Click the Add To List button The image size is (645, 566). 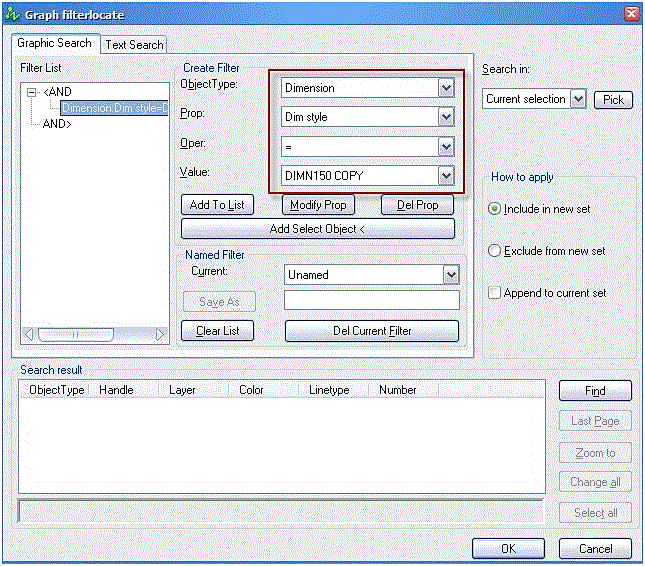(217, 205)
